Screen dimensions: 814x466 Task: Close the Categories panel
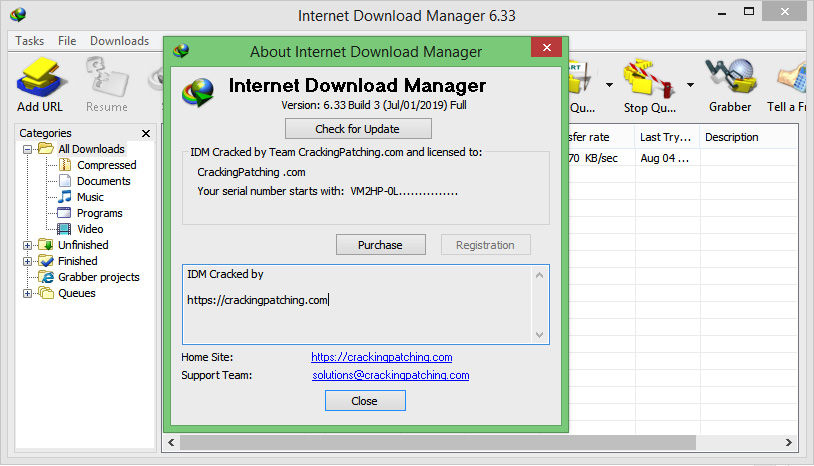coord(146,133)
